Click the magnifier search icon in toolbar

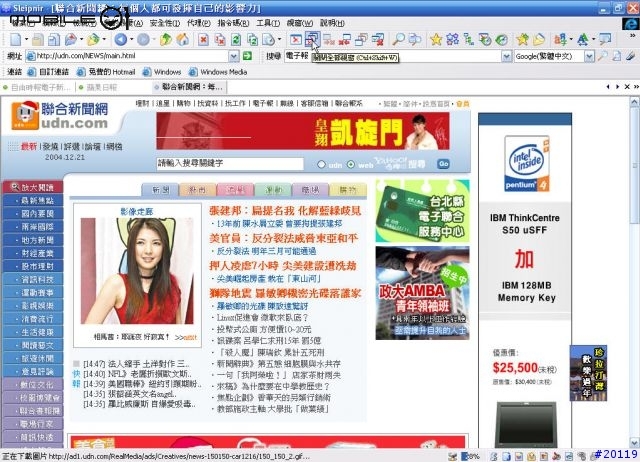click(x=398, y=40)
